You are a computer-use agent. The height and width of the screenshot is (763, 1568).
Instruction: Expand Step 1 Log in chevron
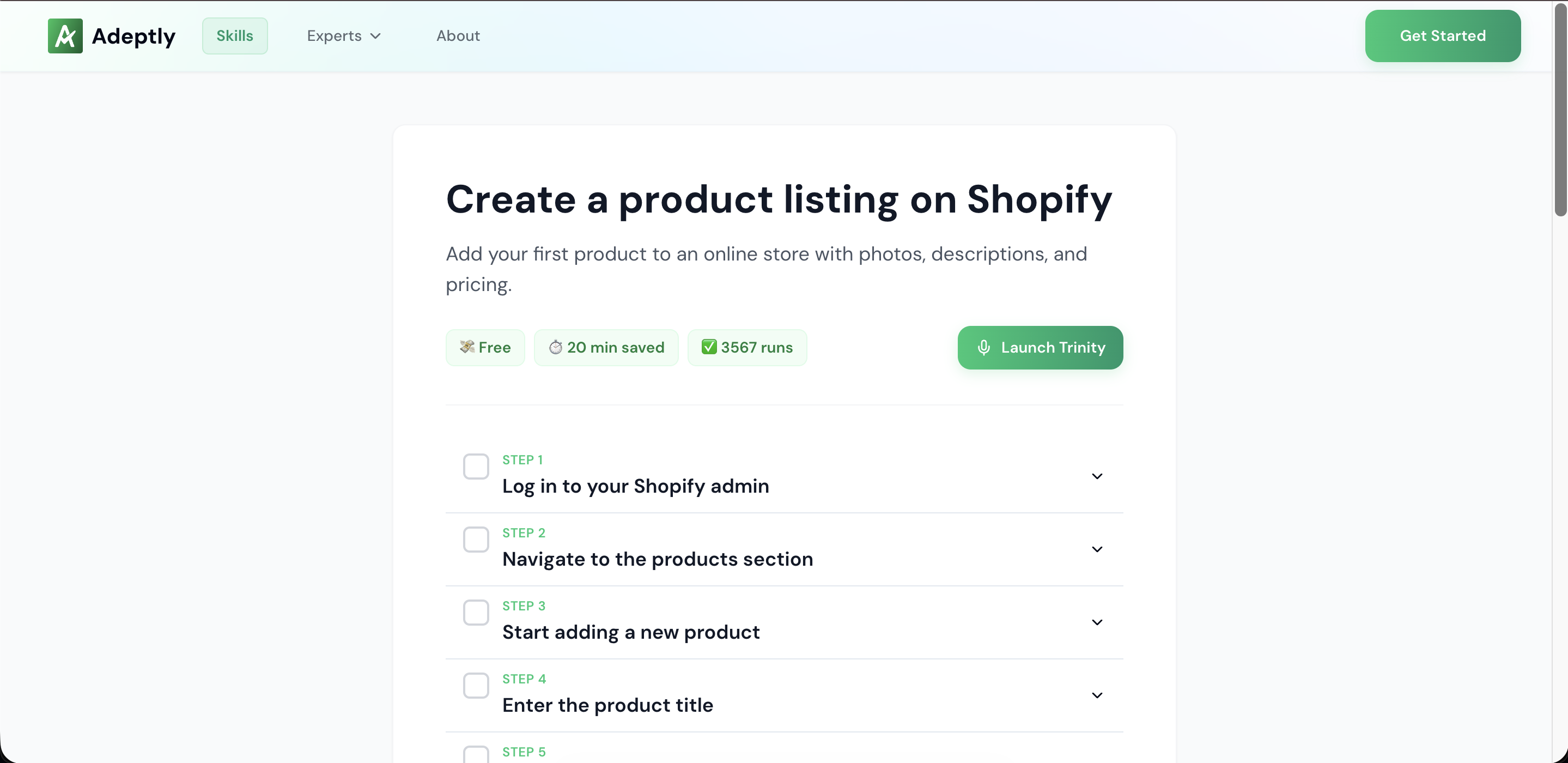[x=1097, y=476]
